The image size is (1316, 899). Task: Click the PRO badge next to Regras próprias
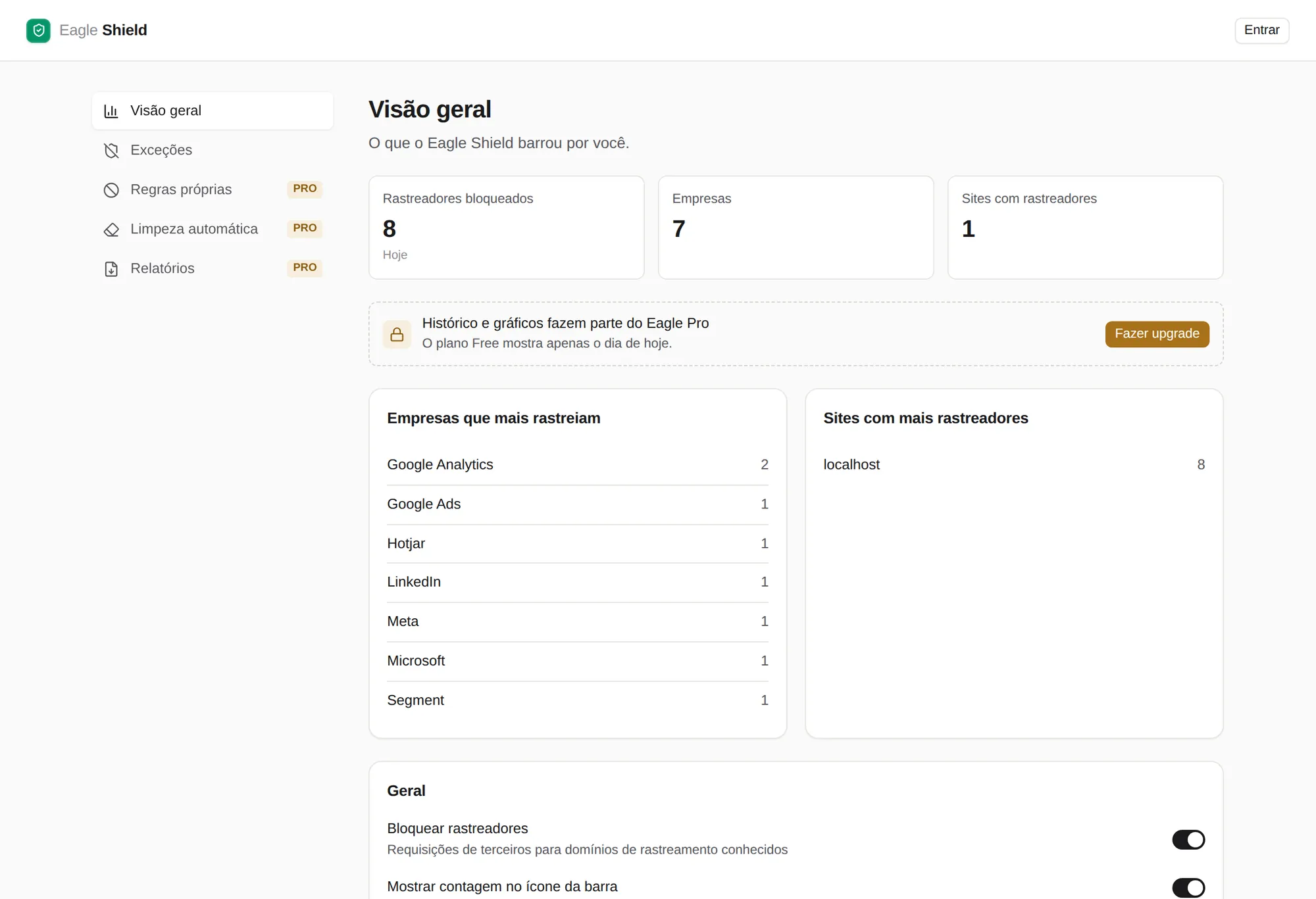coord(305,189)
